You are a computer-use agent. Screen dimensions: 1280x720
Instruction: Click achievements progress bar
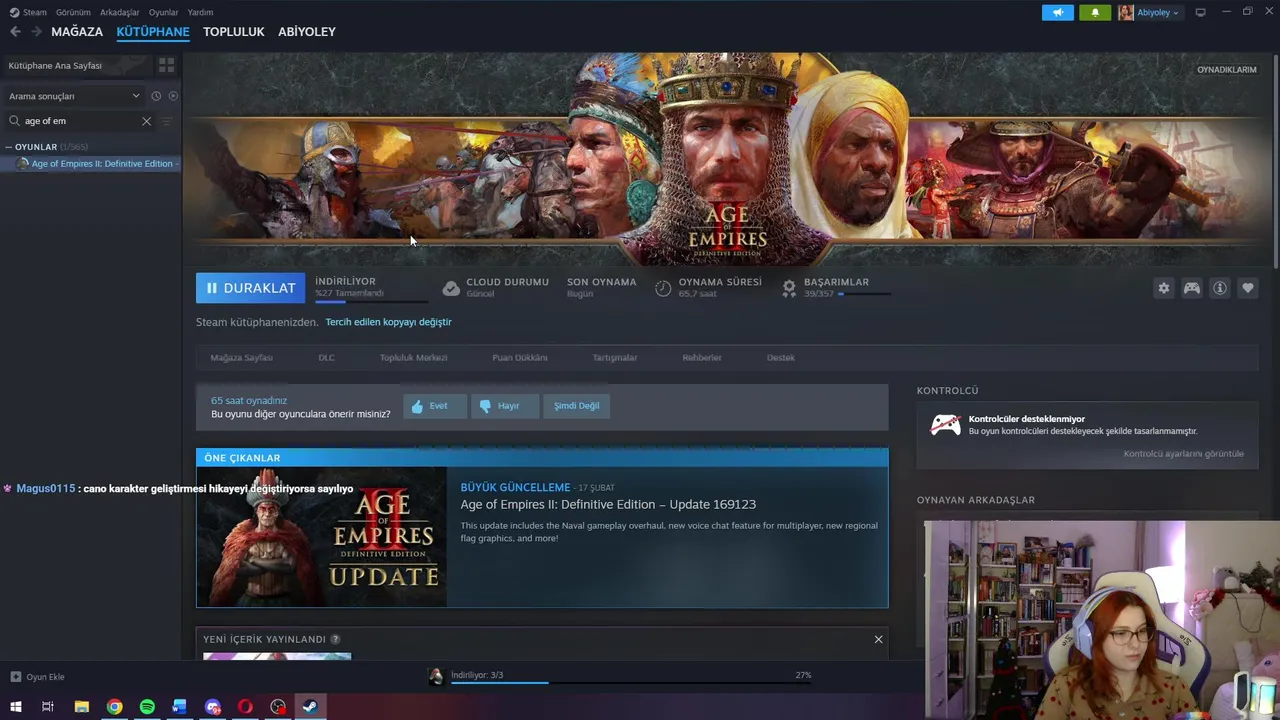click(866, 294)
